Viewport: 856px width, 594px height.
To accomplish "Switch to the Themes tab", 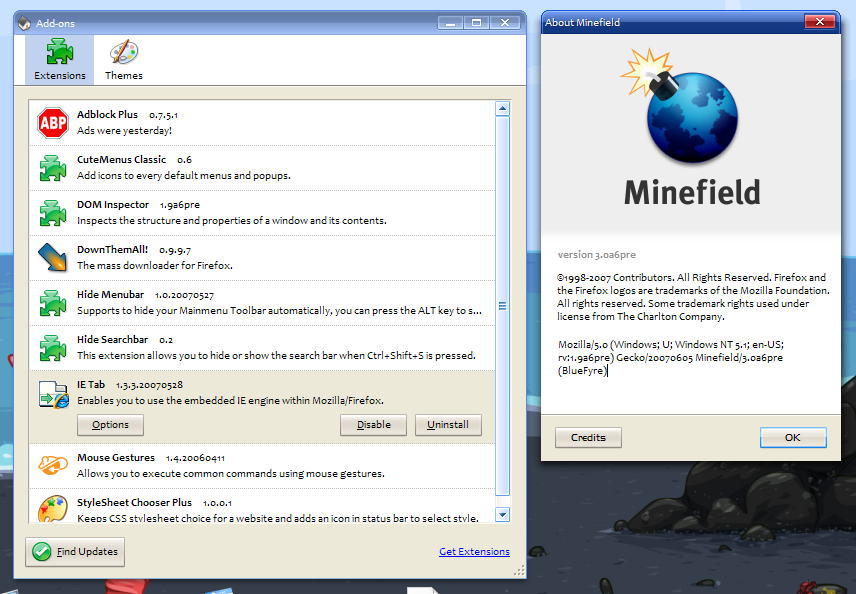I will click(123, 60).
